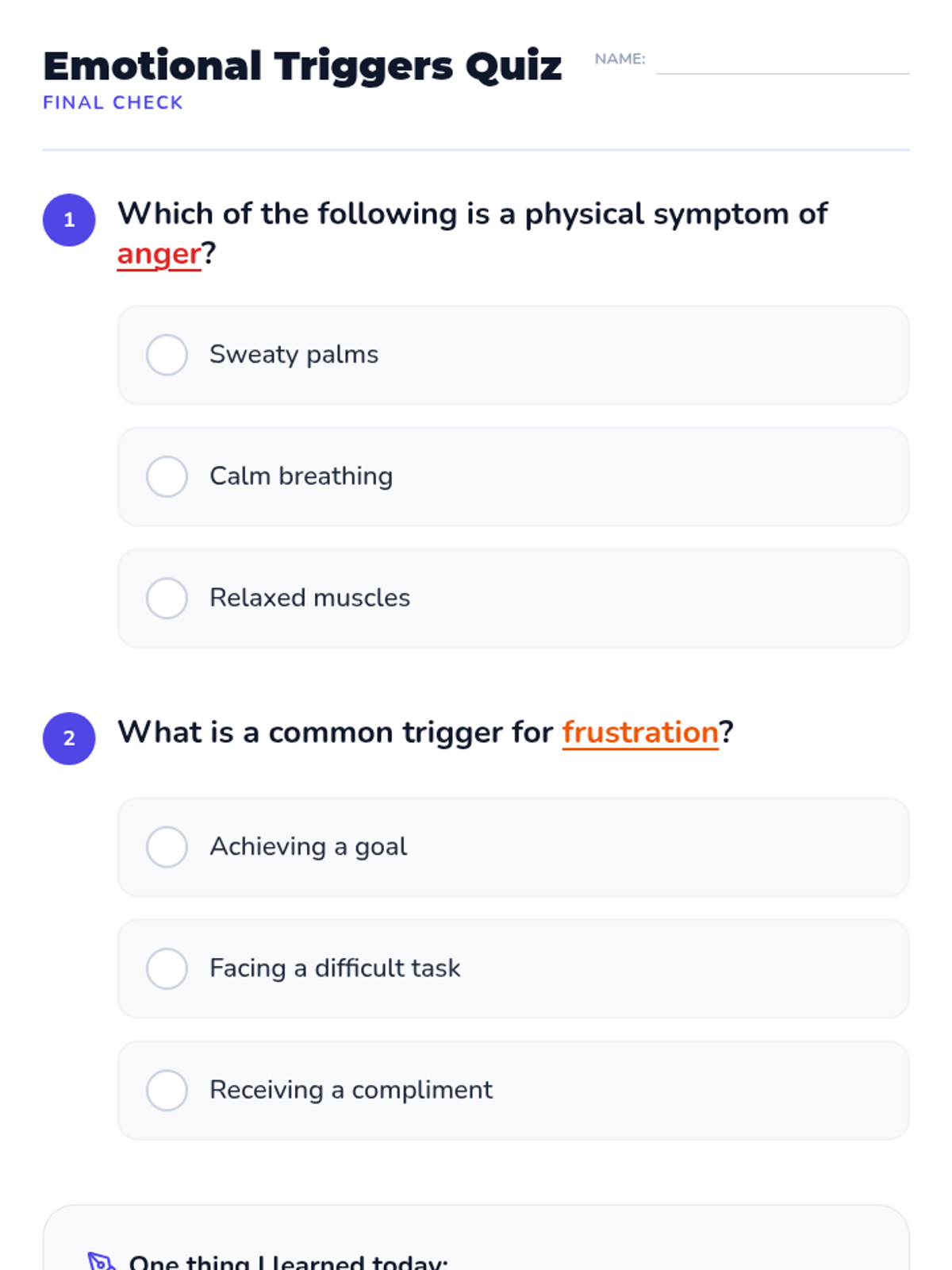The width and height of the screenshot is (952, 1270).
Task: Click the One thing I learned today heading
Action: coord(288,1262)
